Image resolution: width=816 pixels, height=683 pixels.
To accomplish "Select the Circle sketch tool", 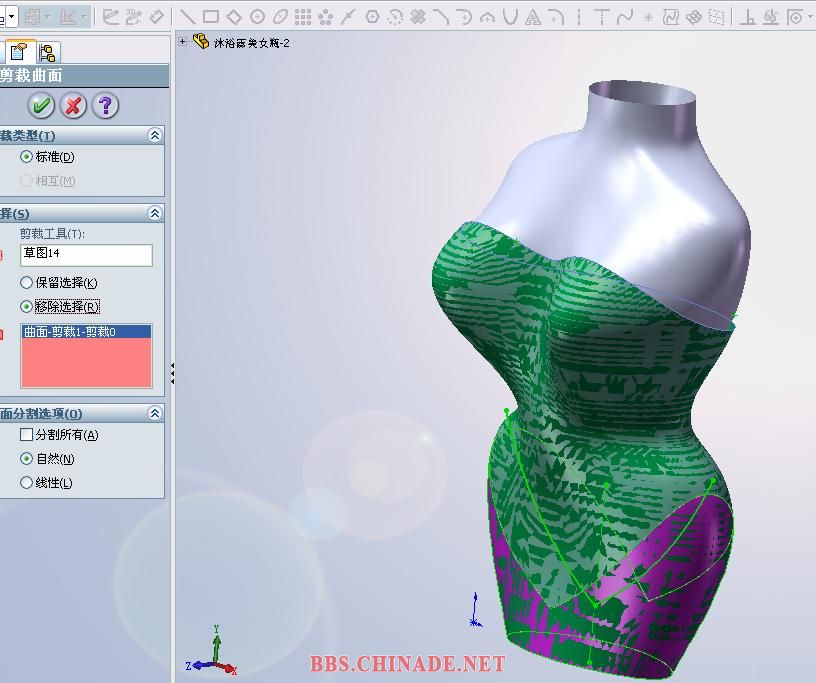I will (257, 17).
